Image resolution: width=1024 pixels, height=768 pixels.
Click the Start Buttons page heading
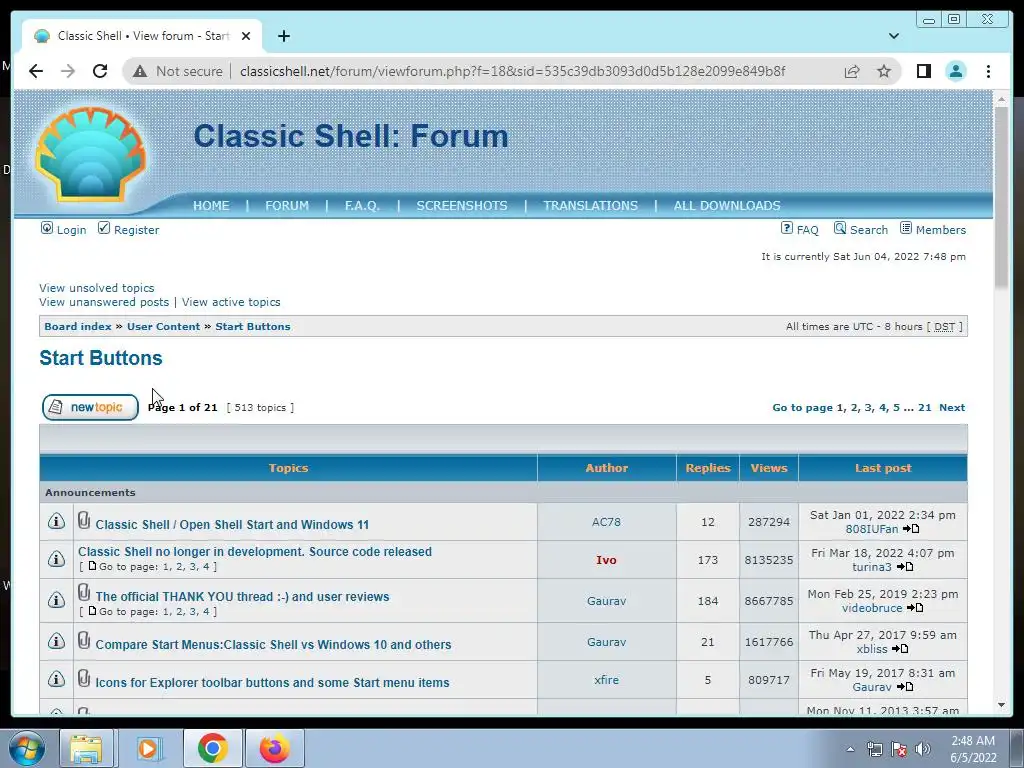(x=101, y=358)
